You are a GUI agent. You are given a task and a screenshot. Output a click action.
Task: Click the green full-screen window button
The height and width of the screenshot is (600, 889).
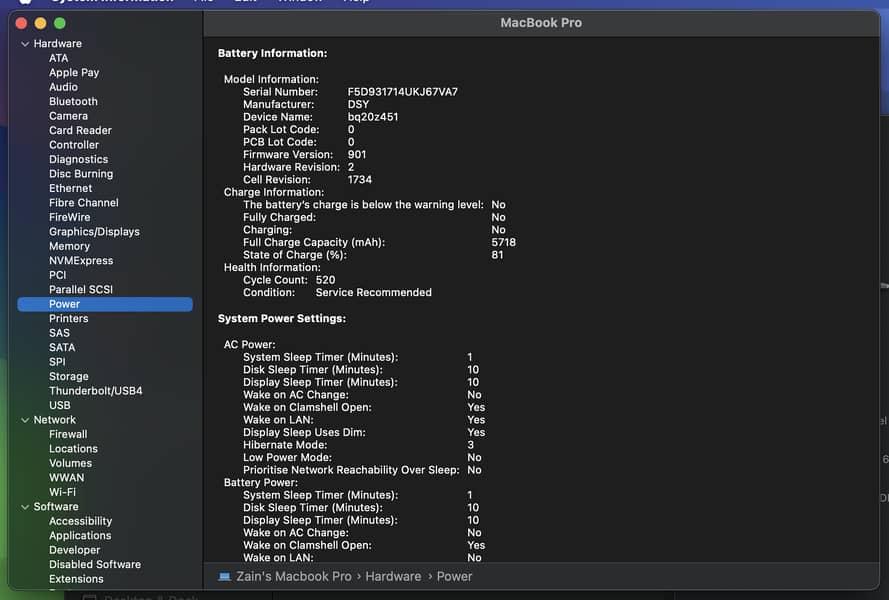(x=60, y=23)
